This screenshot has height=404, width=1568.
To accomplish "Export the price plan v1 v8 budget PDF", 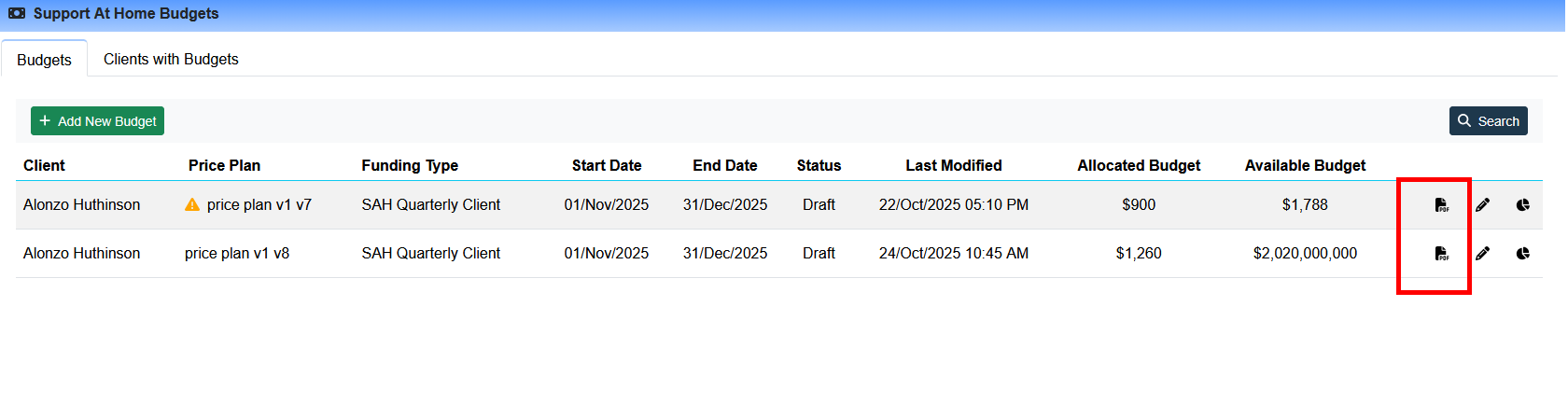I will pyautogui.click(x=1441, y=254).
